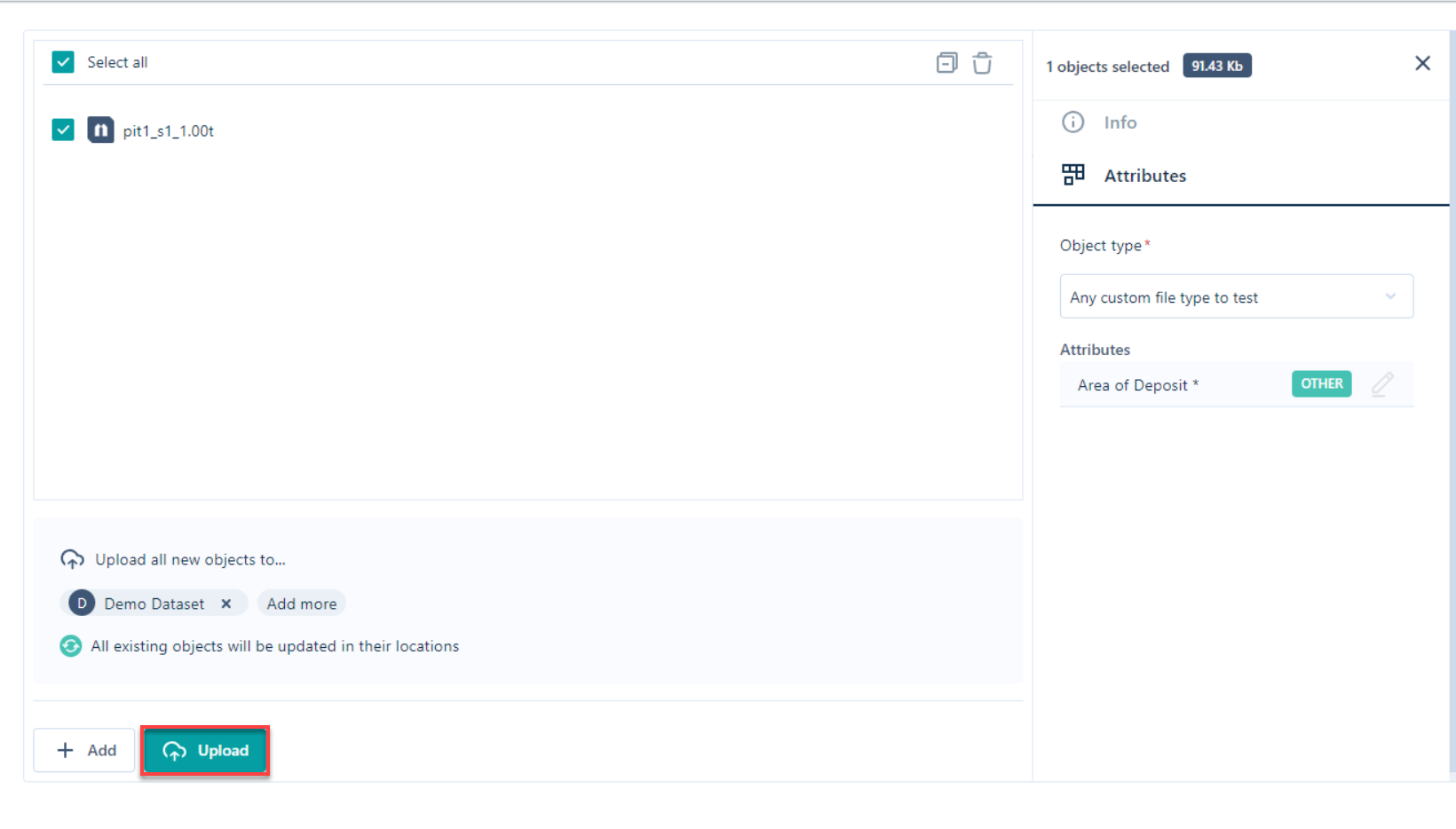1456x829 pixels.
Task: Click the Attributes grid icon
Action: pyautogui.click(x=1072, y=175)
